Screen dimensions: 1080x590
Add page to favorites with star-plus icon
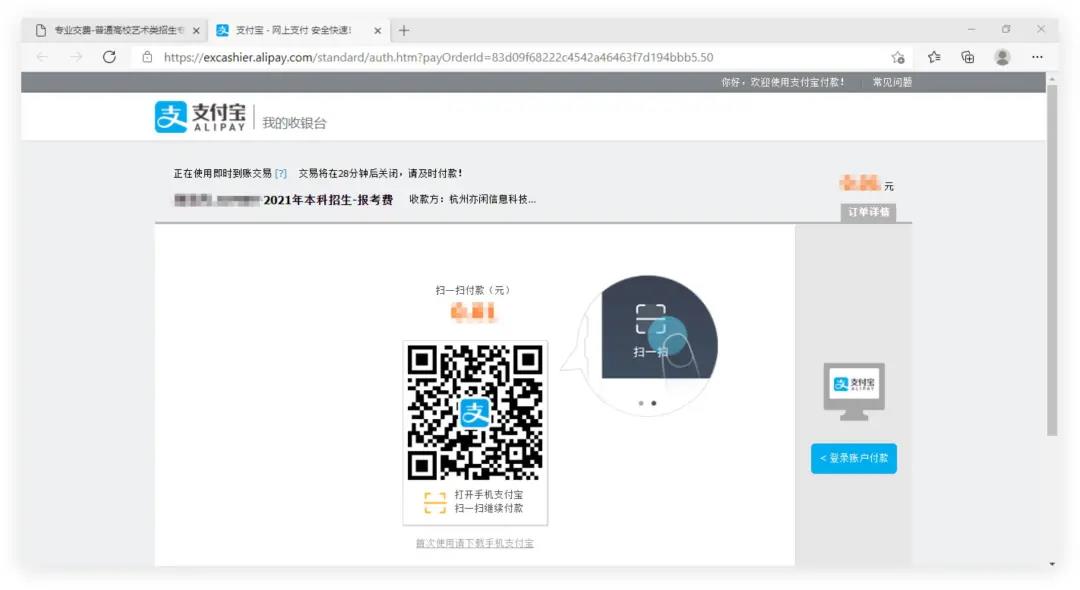897,57
